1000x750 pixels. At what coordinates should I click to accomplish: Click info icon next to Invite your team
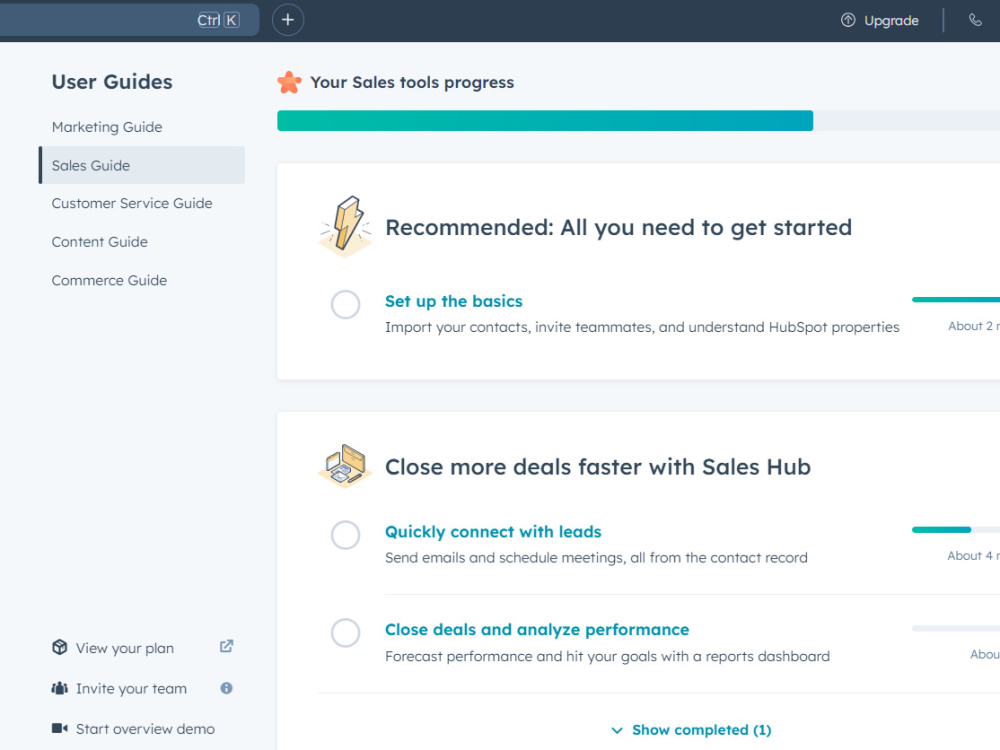(226, 688)
